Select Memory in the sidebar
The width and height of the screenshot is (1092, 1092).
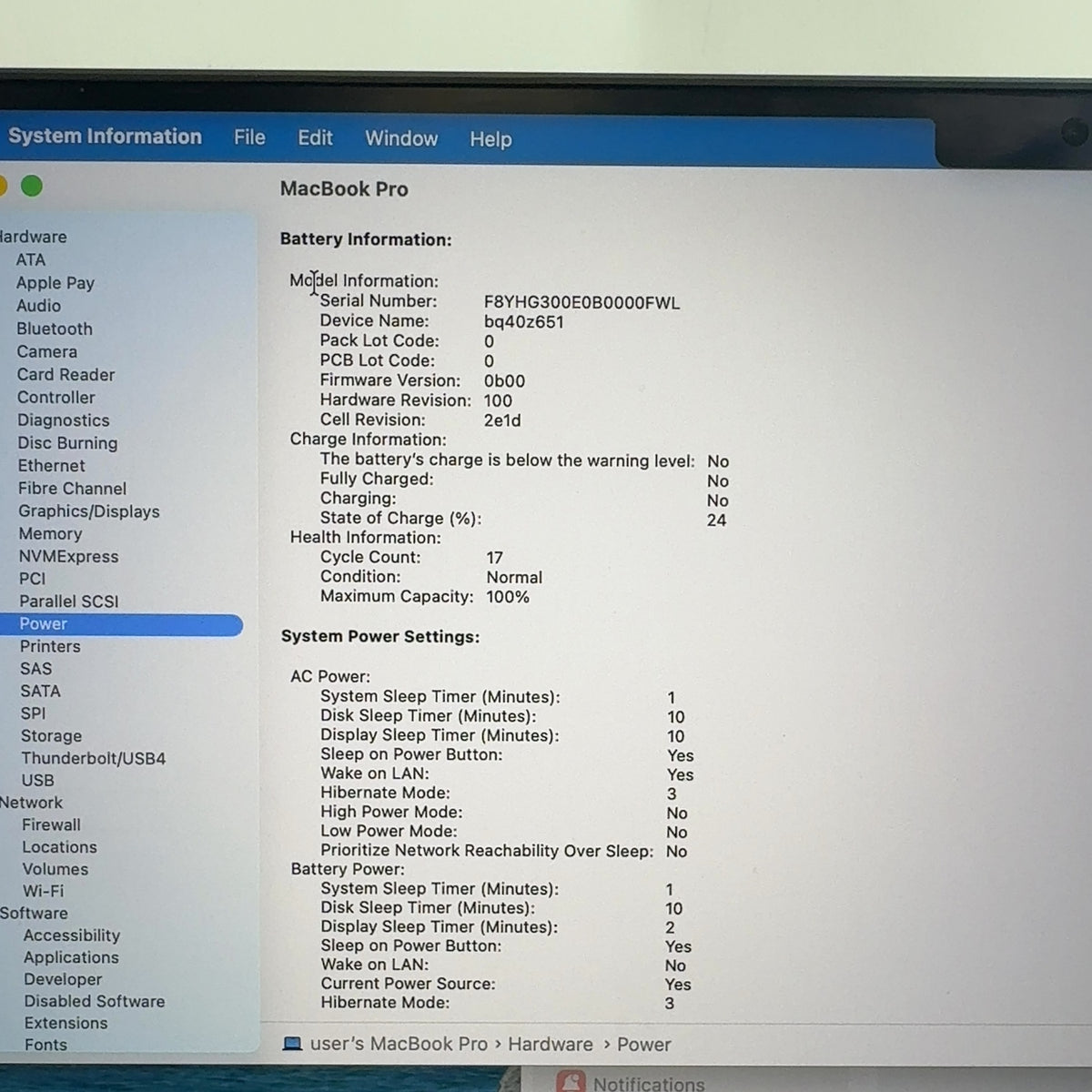coord(50,533)
